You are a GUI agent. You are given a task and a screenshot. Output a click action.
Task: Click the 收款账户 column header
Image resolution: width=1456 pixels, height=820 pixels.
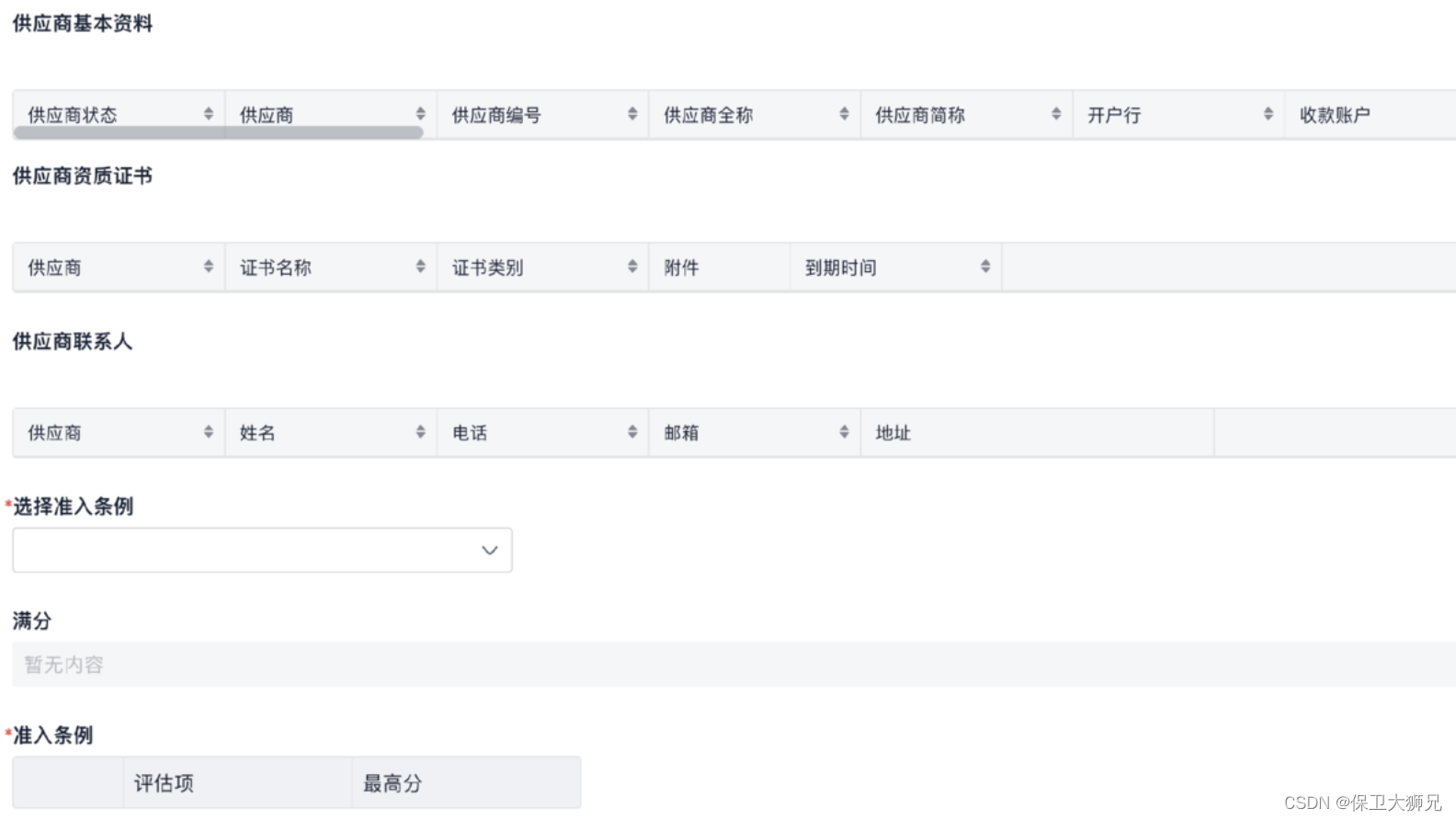(1371, 115)
